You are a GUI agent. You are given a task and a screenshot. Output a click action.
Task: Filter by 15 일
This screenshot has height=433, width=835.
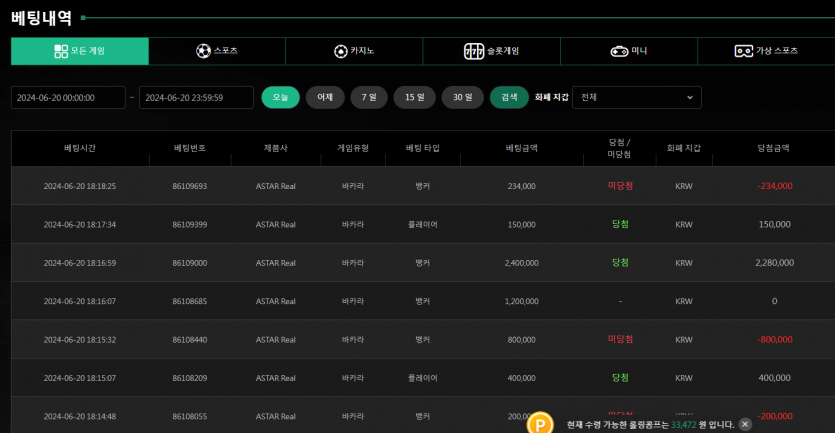coord(415,97)
